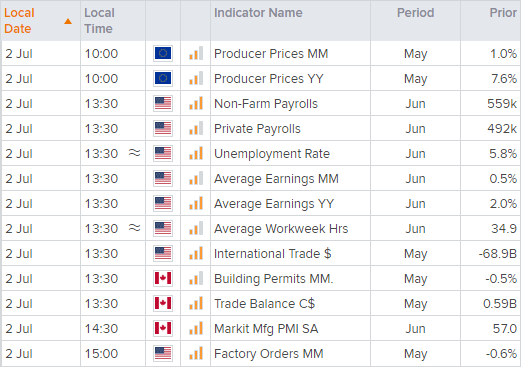Click US flag icon for International Trade $
521x367 pixels.
point(163,253)
